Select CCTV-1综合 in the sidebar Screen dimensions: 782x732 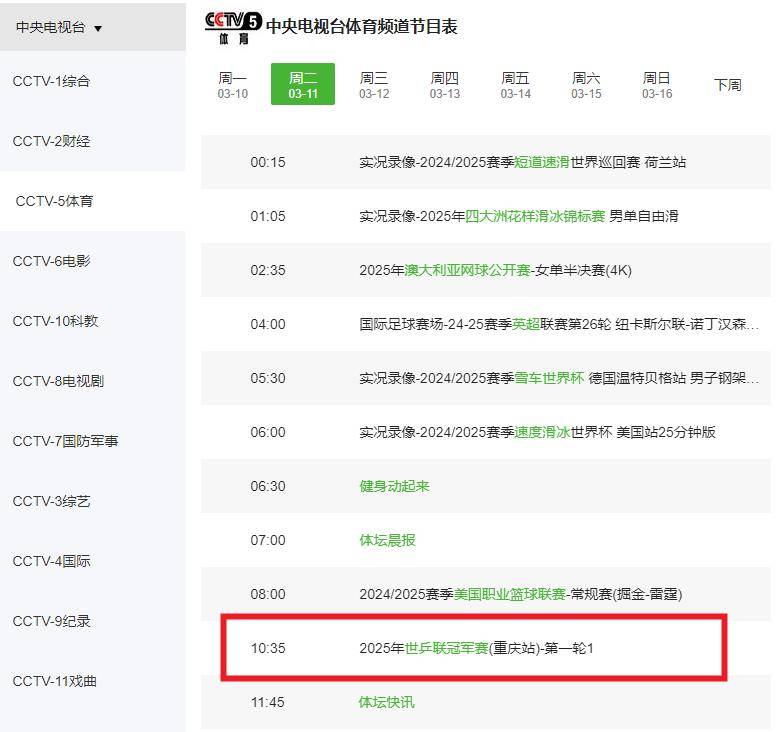pyautogui.click(x=51, y=81)
